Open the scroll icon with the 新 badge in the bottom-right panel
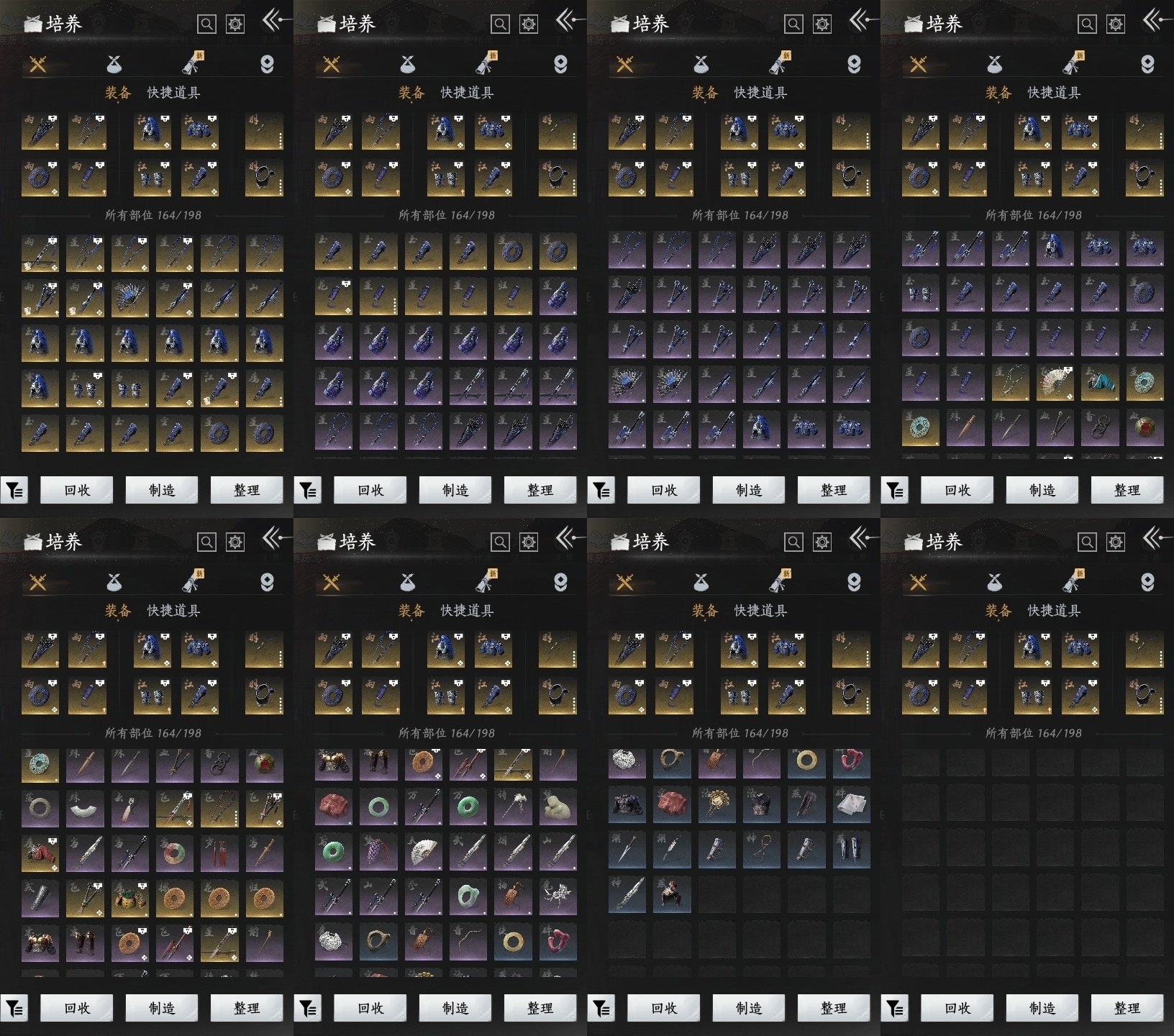 1072,582
